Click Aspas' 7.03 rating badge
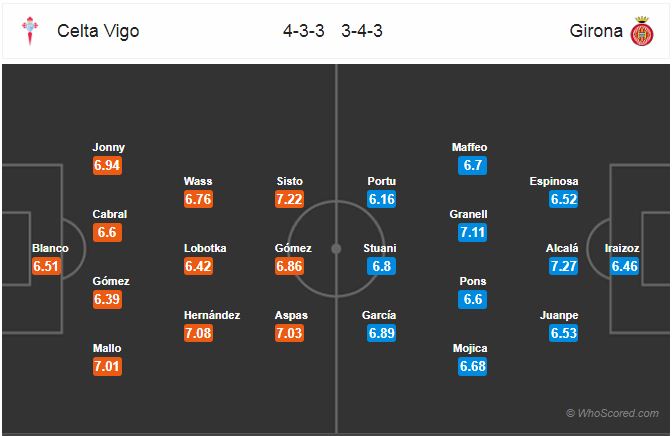The image size is (672, 436). (289, 333)
